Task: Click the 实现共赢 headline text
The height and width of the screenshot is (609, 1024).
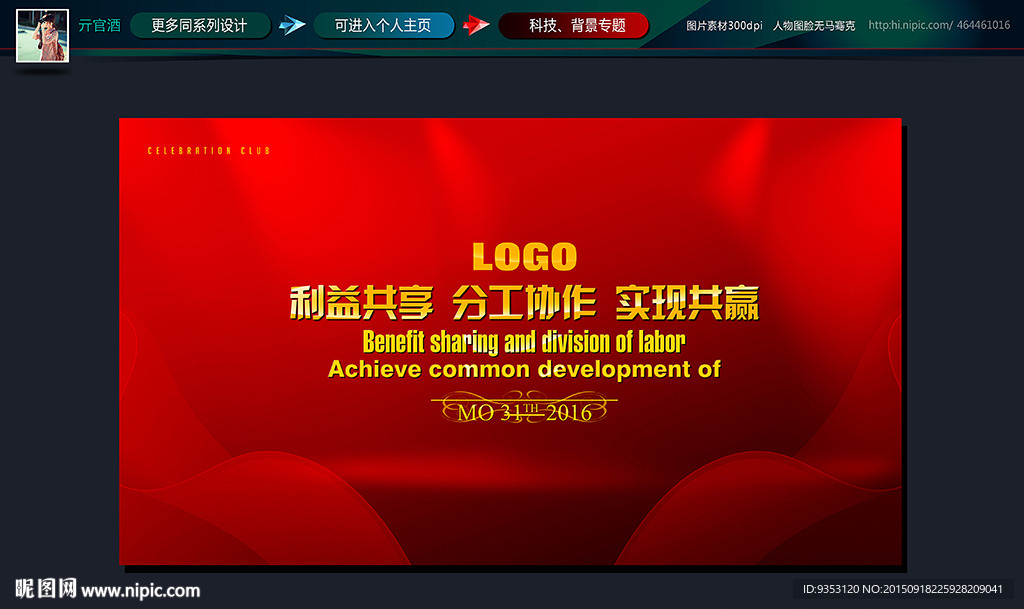Action: point(688,303)
